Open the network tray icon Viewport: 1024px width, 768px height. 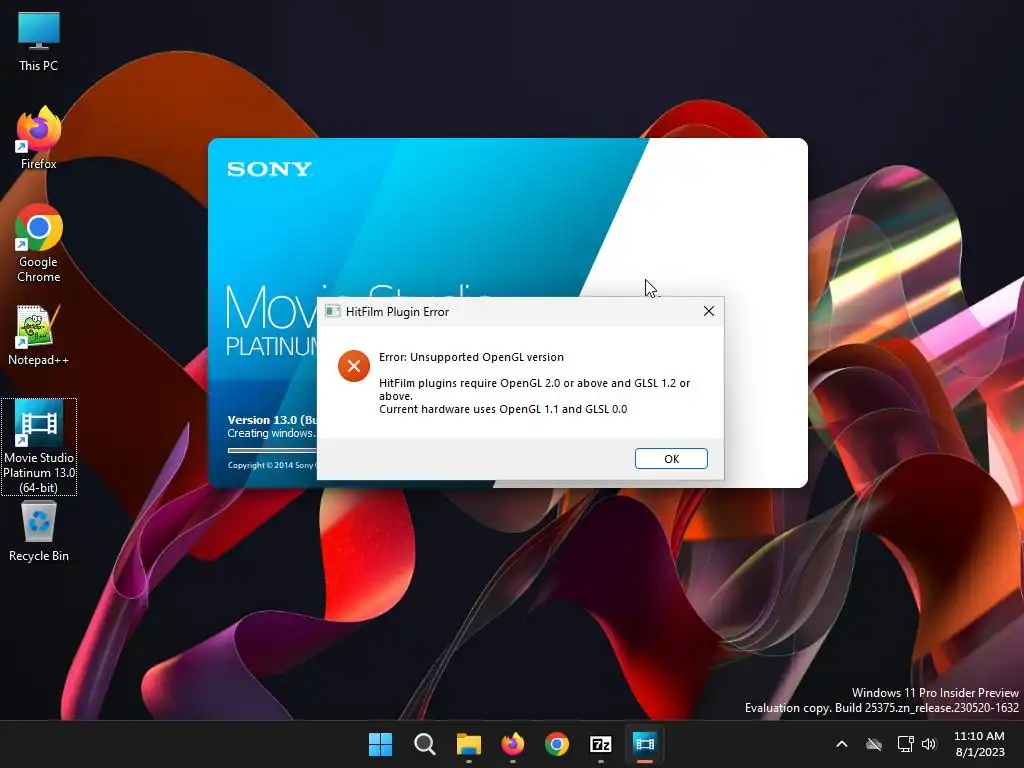905,744
